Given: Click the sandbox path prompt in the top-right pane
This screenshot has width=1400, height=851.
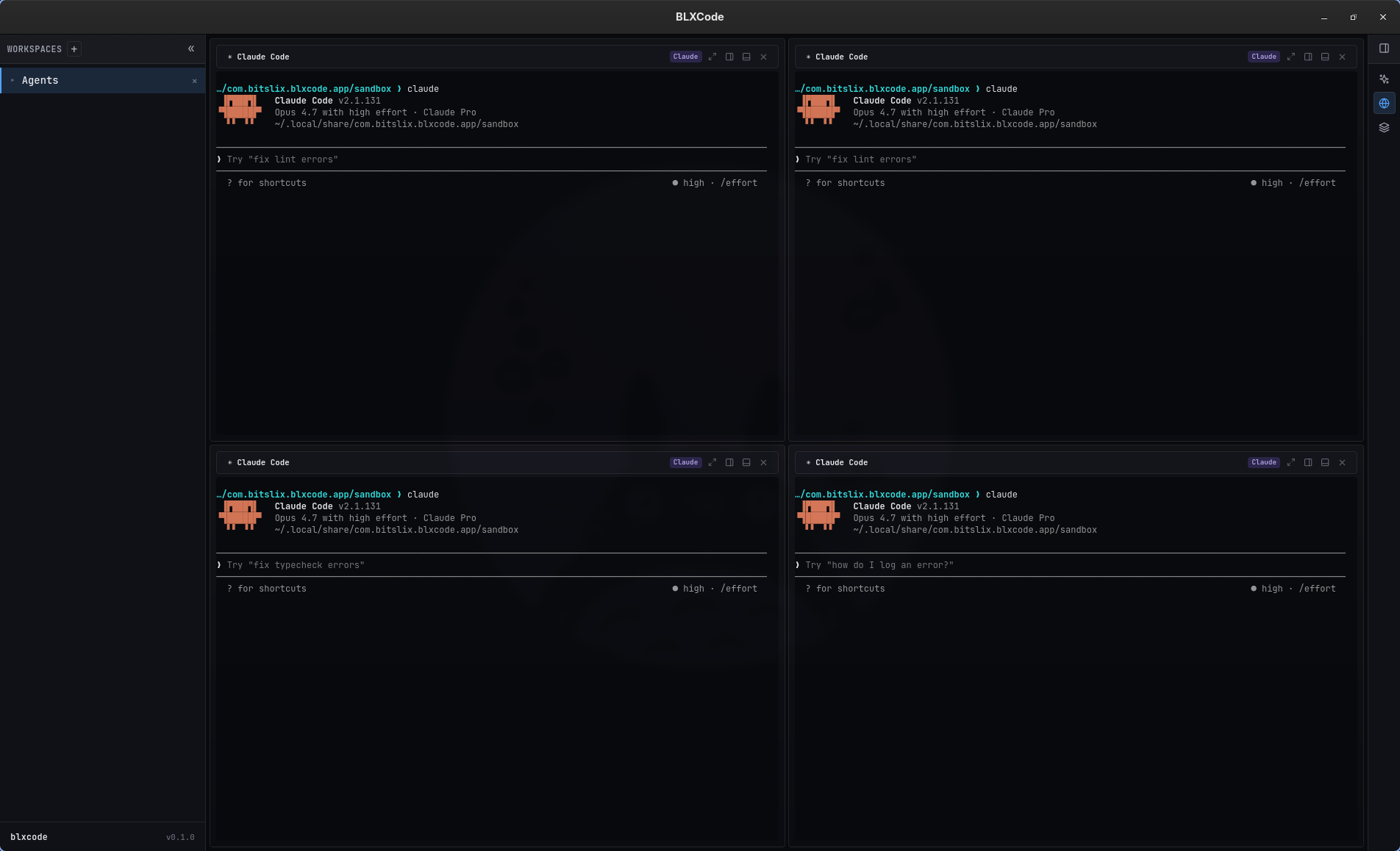Looking at the screenshot, I should pyautogui.click(x=882, y=89).
